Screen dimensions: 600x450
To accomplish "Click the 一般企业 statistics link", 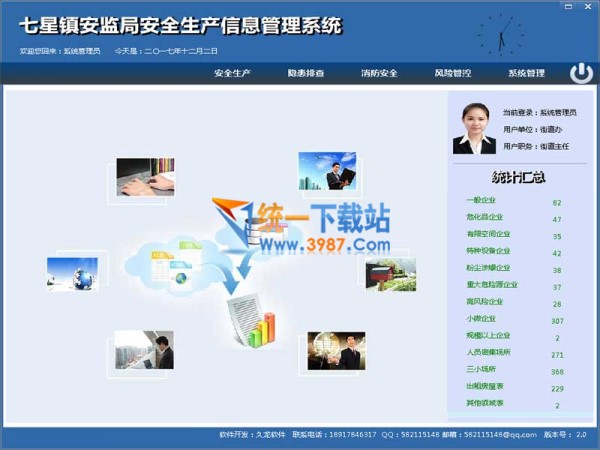I will 480,202.
